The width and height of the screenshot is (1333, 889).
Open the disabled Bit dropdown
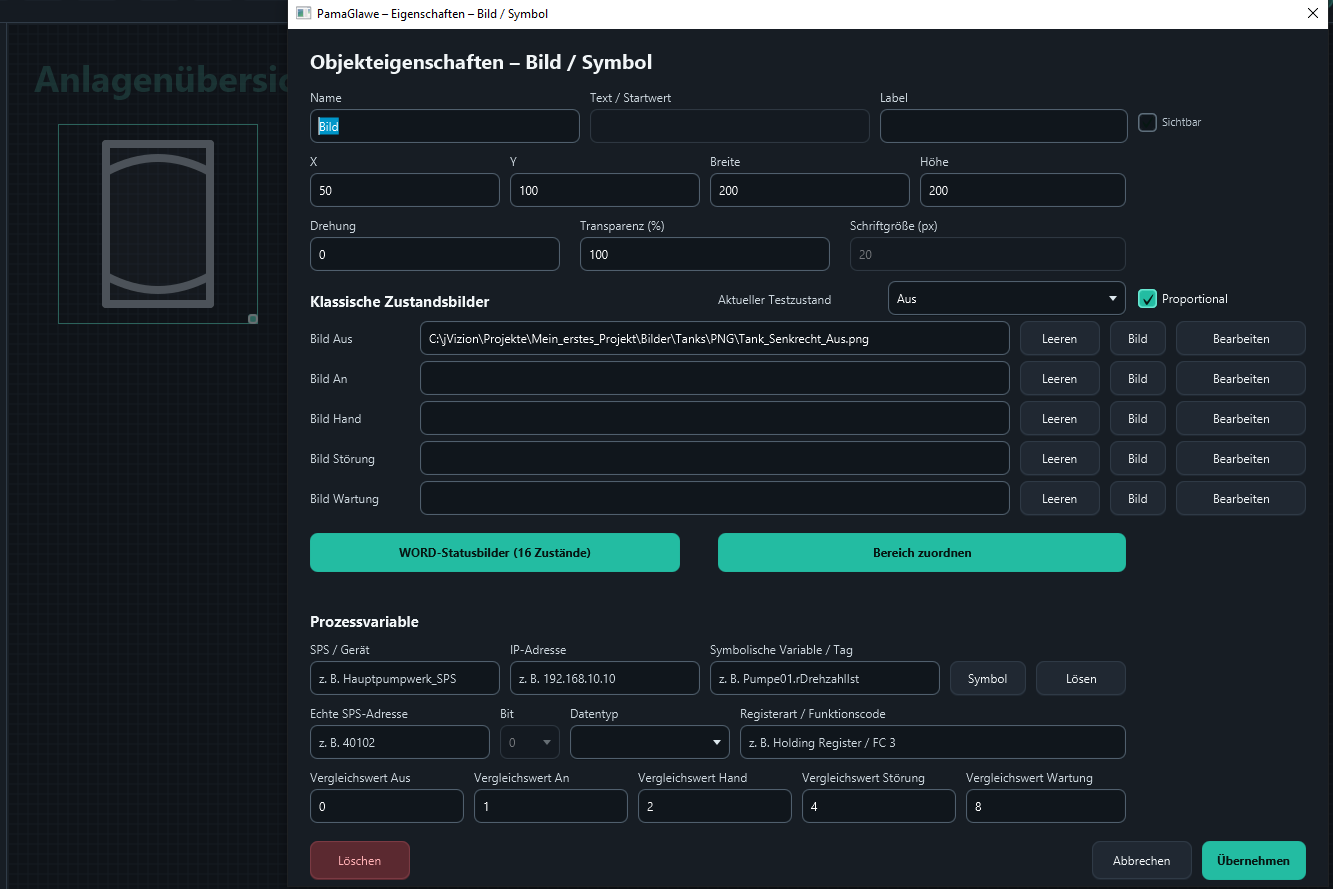[x=530, y=742]
